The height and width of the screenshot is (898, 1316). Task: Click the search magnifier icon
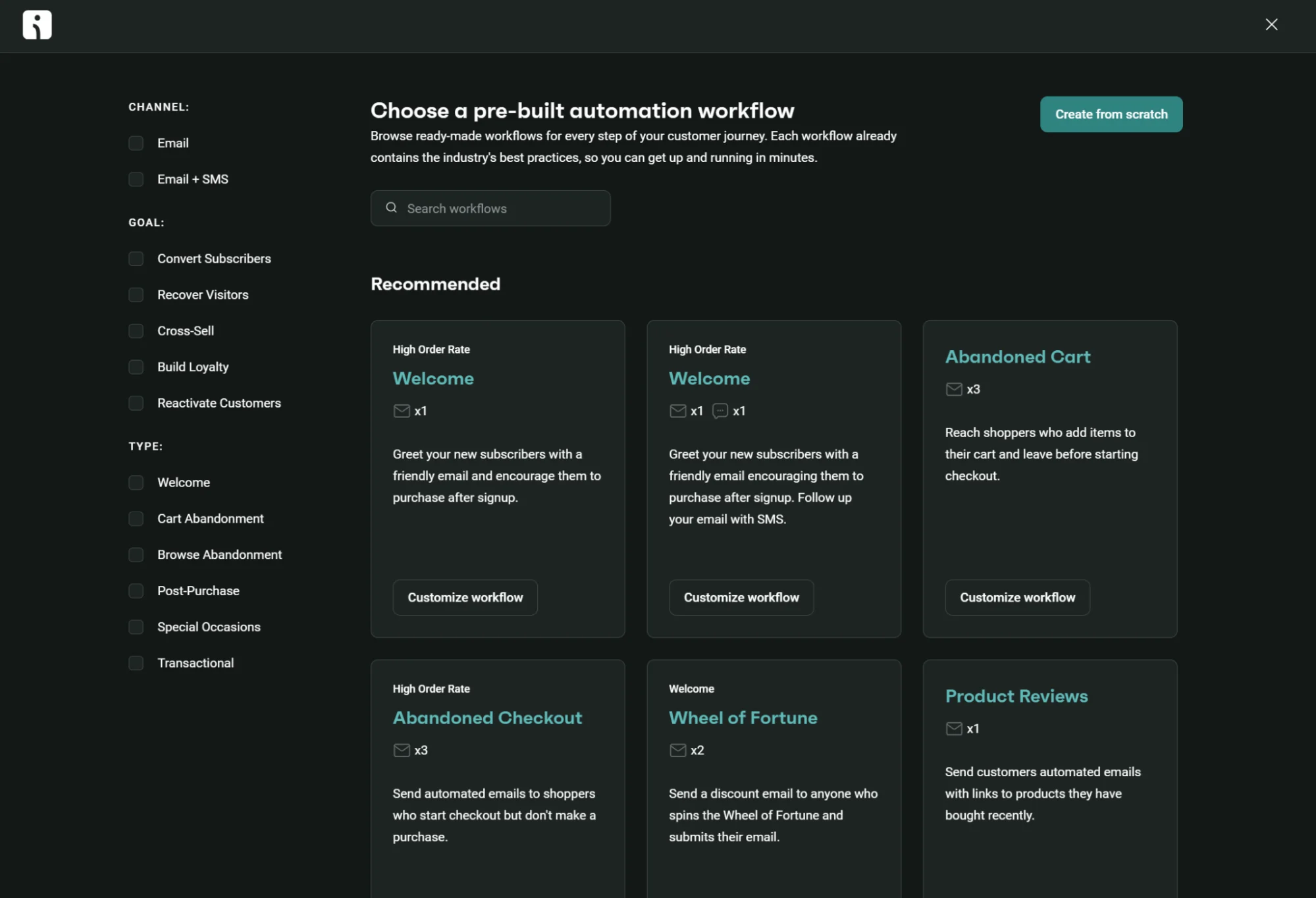tap(391, 207)
